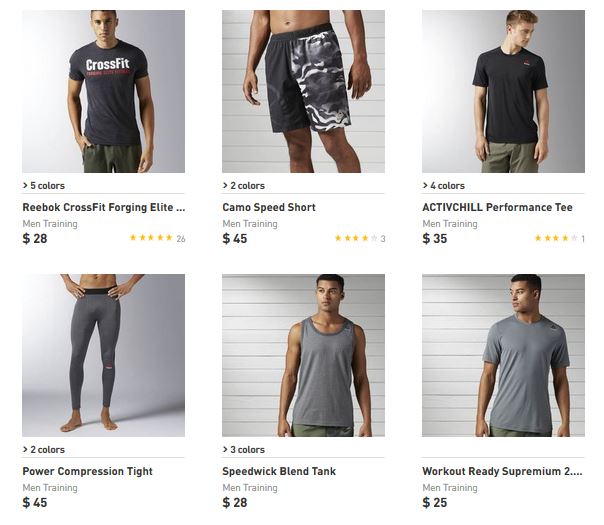This screenshot has width=604, height=525.
Task: Select the Speedwick Blend Tank title
Action: 279,471
